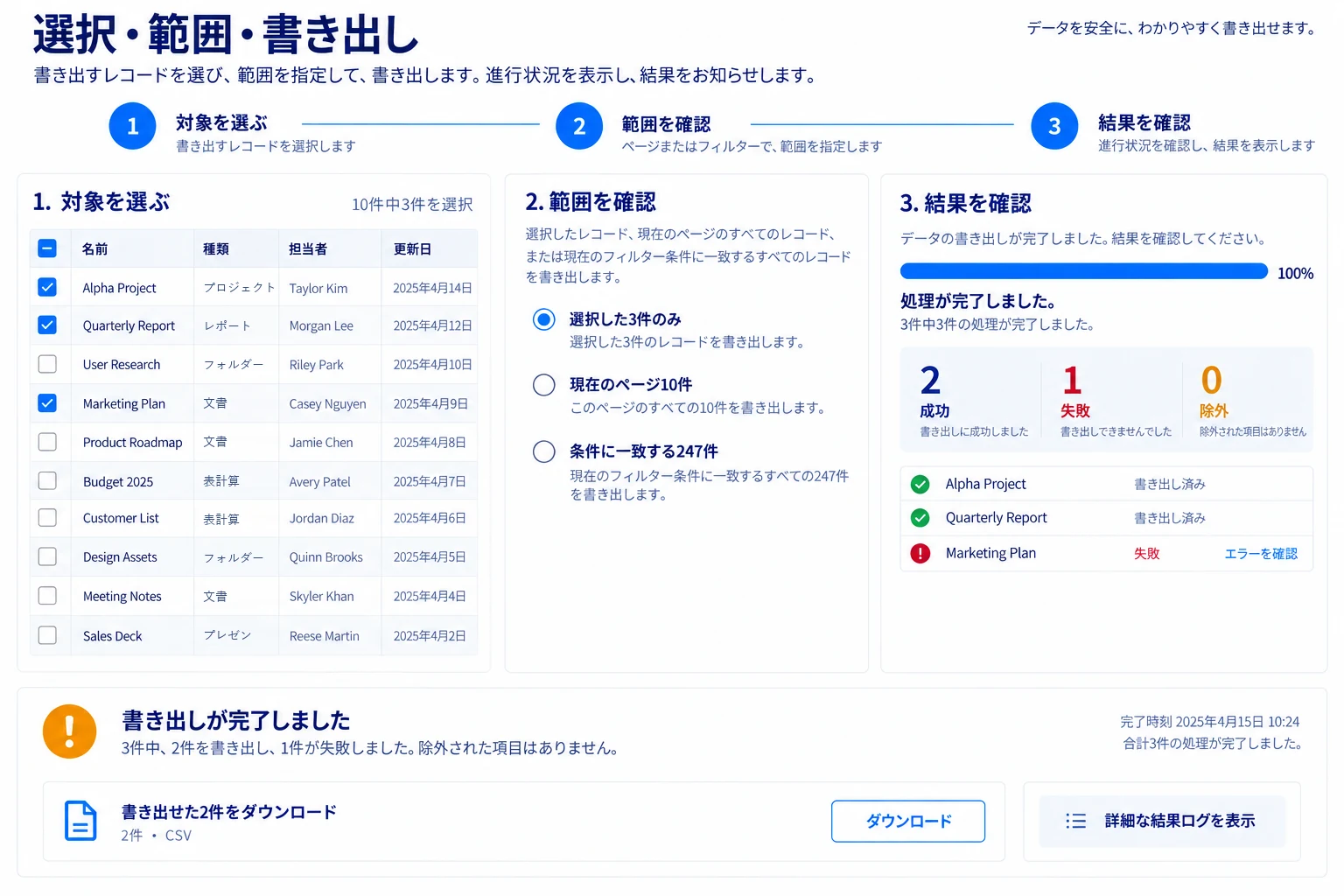Click the 完了時刻 2025年4月15日 10:24 timestamp
1344x896 pixels.
click(1209, 722)
